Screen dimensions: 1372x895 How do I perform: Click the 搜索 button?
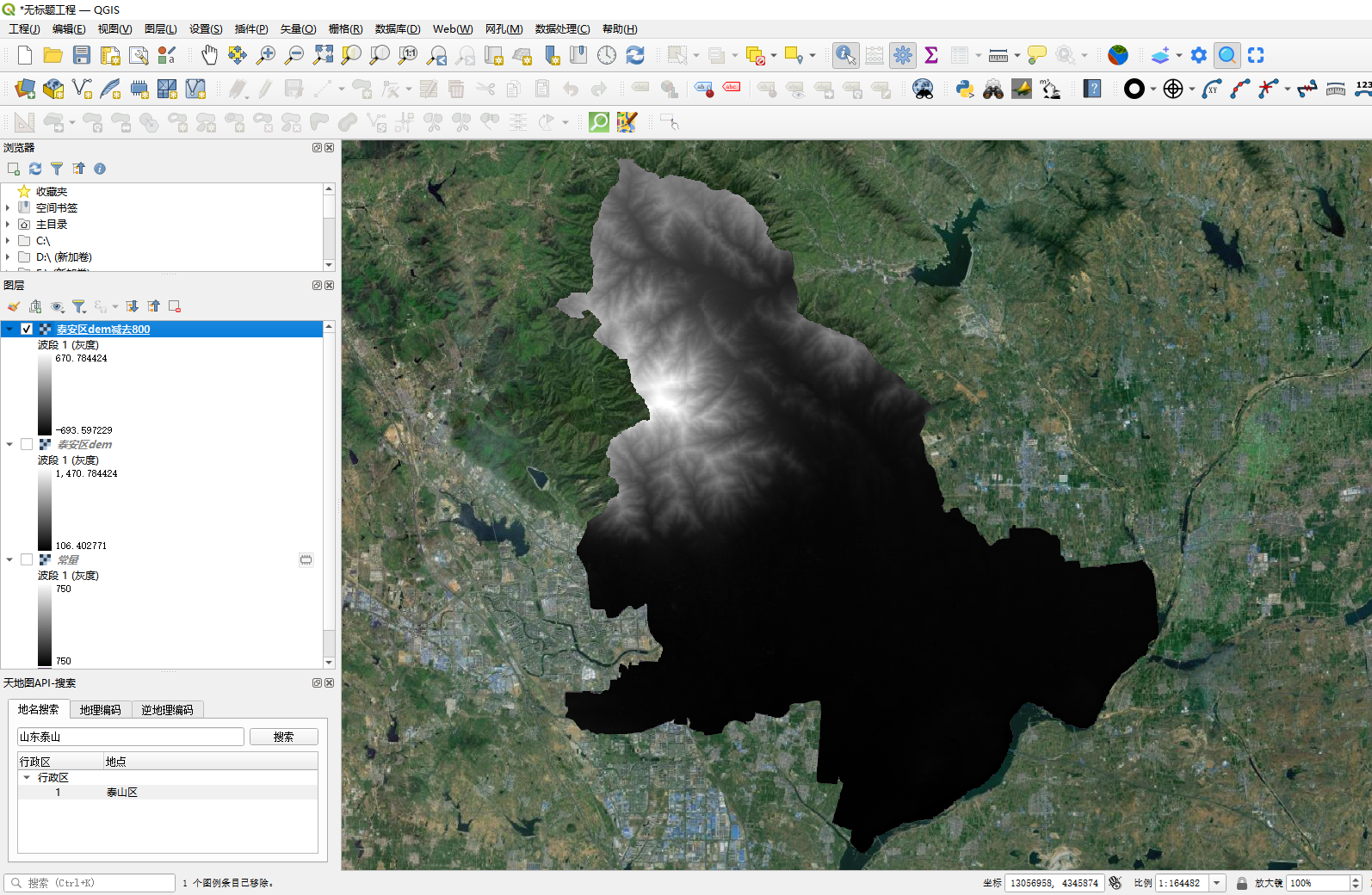283,737
